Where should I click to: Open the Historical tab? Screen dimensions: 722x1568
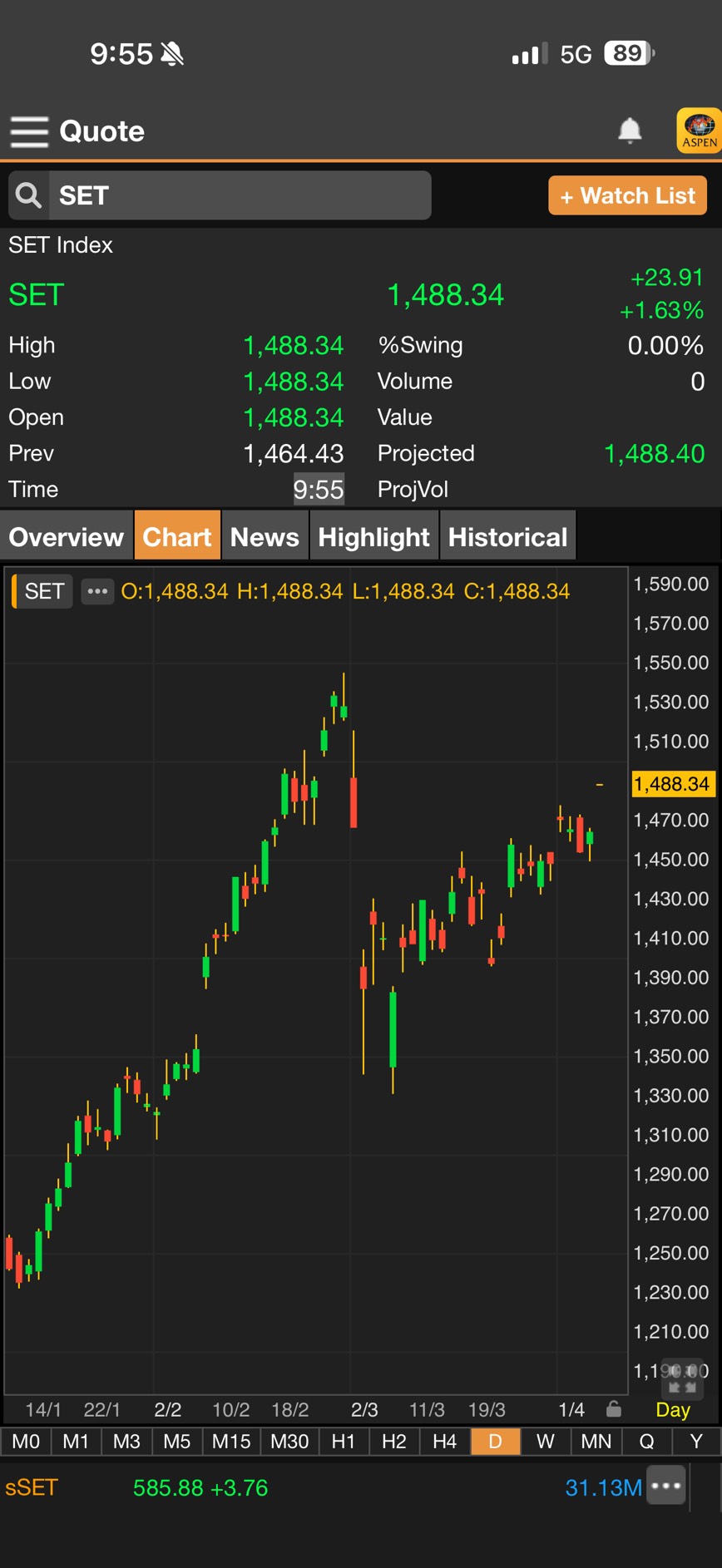tap(507, 537)
